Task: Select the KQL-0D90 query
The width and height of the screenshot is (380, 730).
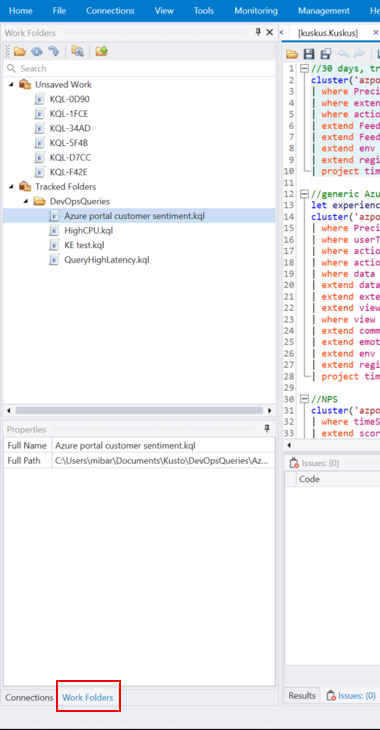Action: (70, 99)
